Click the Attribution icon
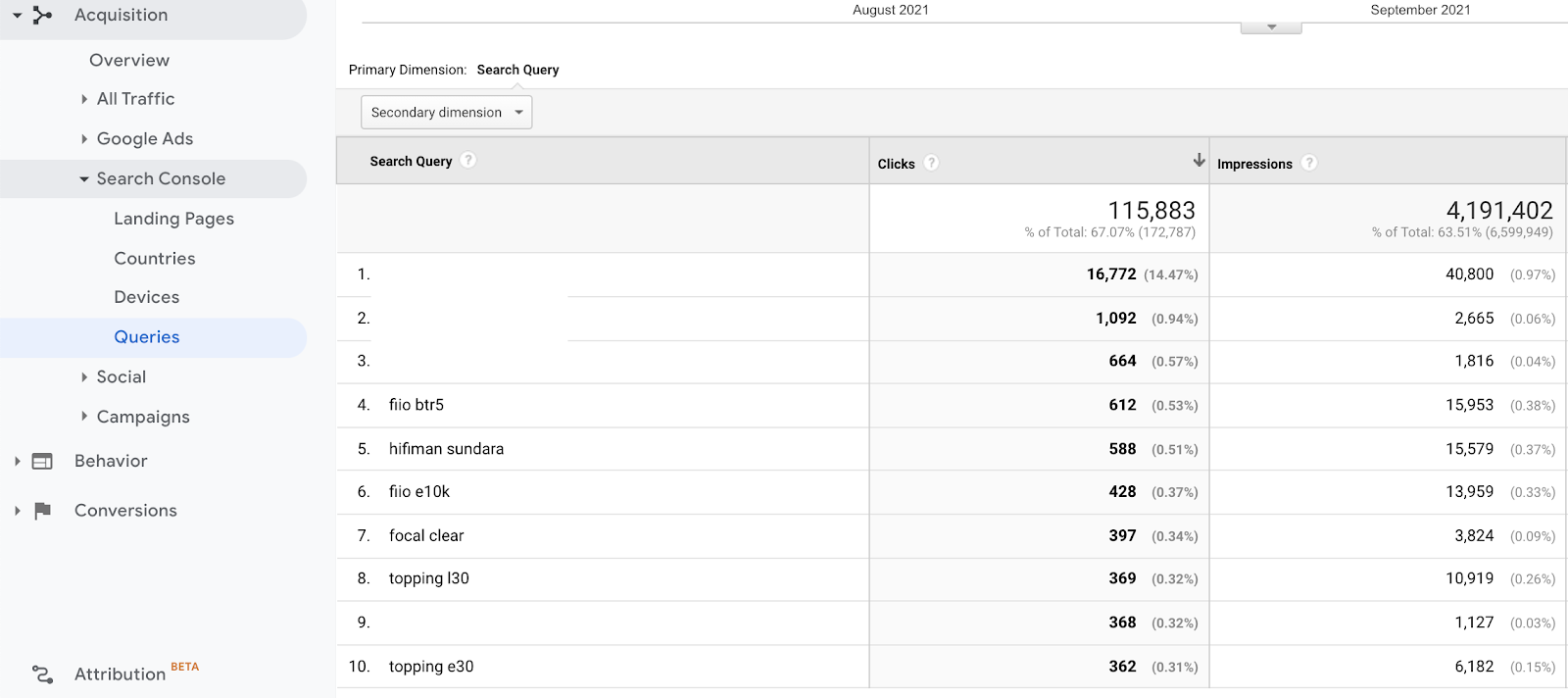1568x698 pixels. (42, 674)
